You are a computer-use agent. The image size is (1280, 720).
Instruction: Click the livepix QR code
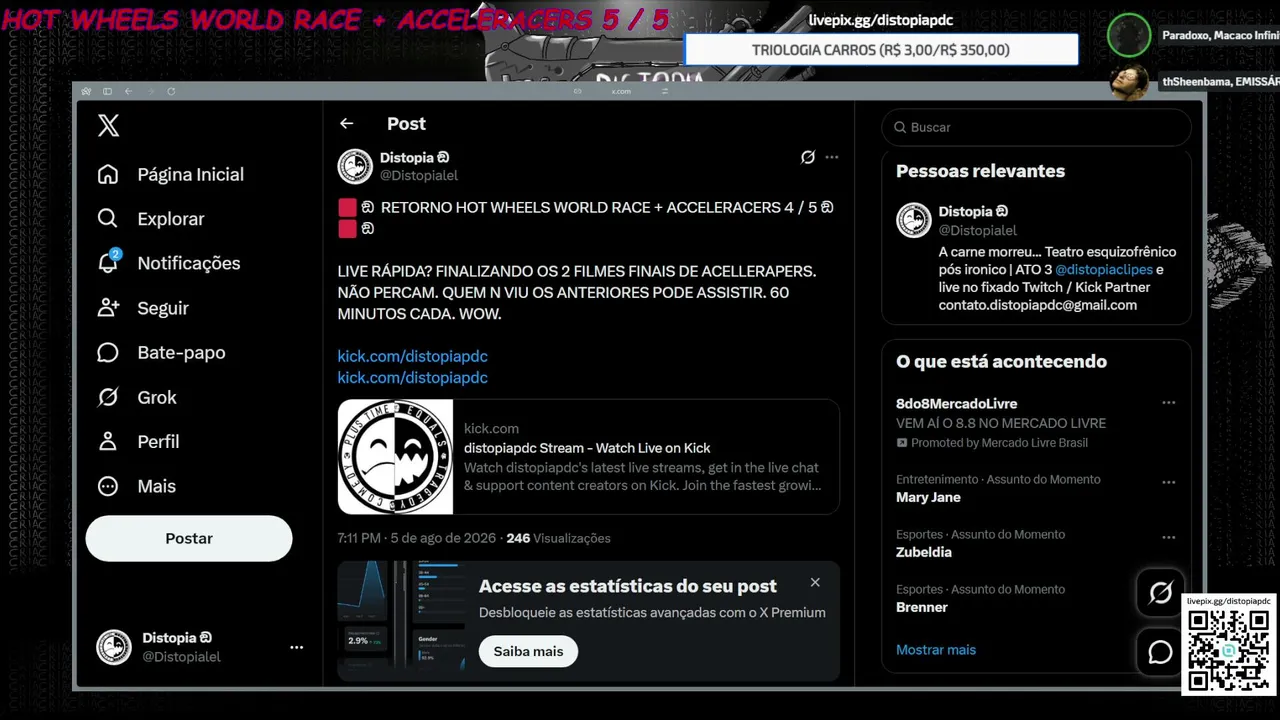coord(1229,650)
